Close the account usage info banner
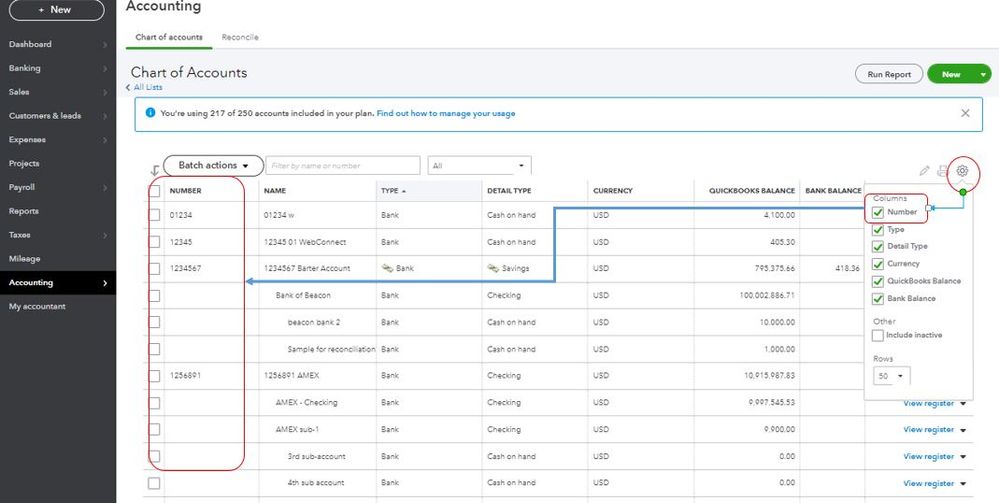The image size is (999, 503). coord(965,113)
